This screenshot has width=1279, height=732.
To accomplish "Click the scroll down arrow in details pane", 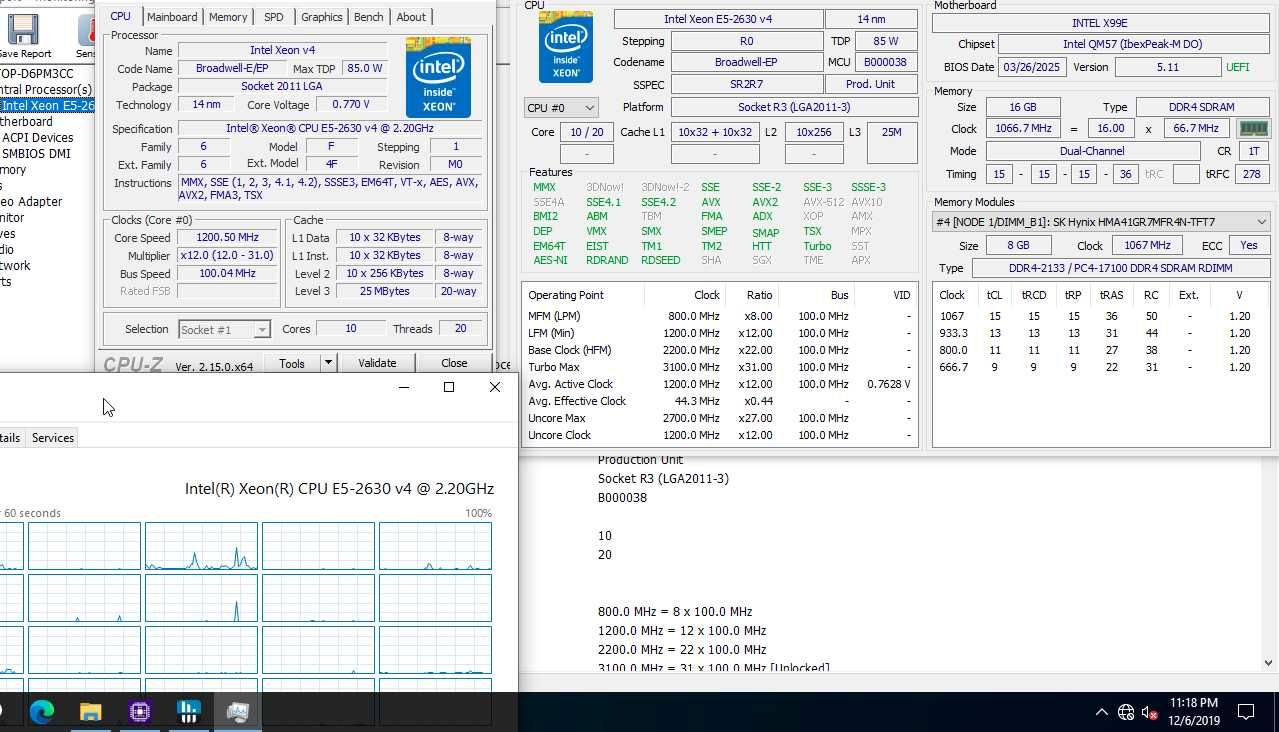I will (x=1269, y=662).
